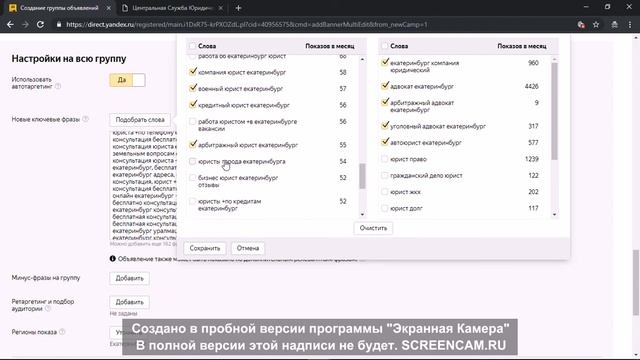
Task: Uncheck 'арбитражный юрист екатеринбург'
Action: click(x=193, y=144)
